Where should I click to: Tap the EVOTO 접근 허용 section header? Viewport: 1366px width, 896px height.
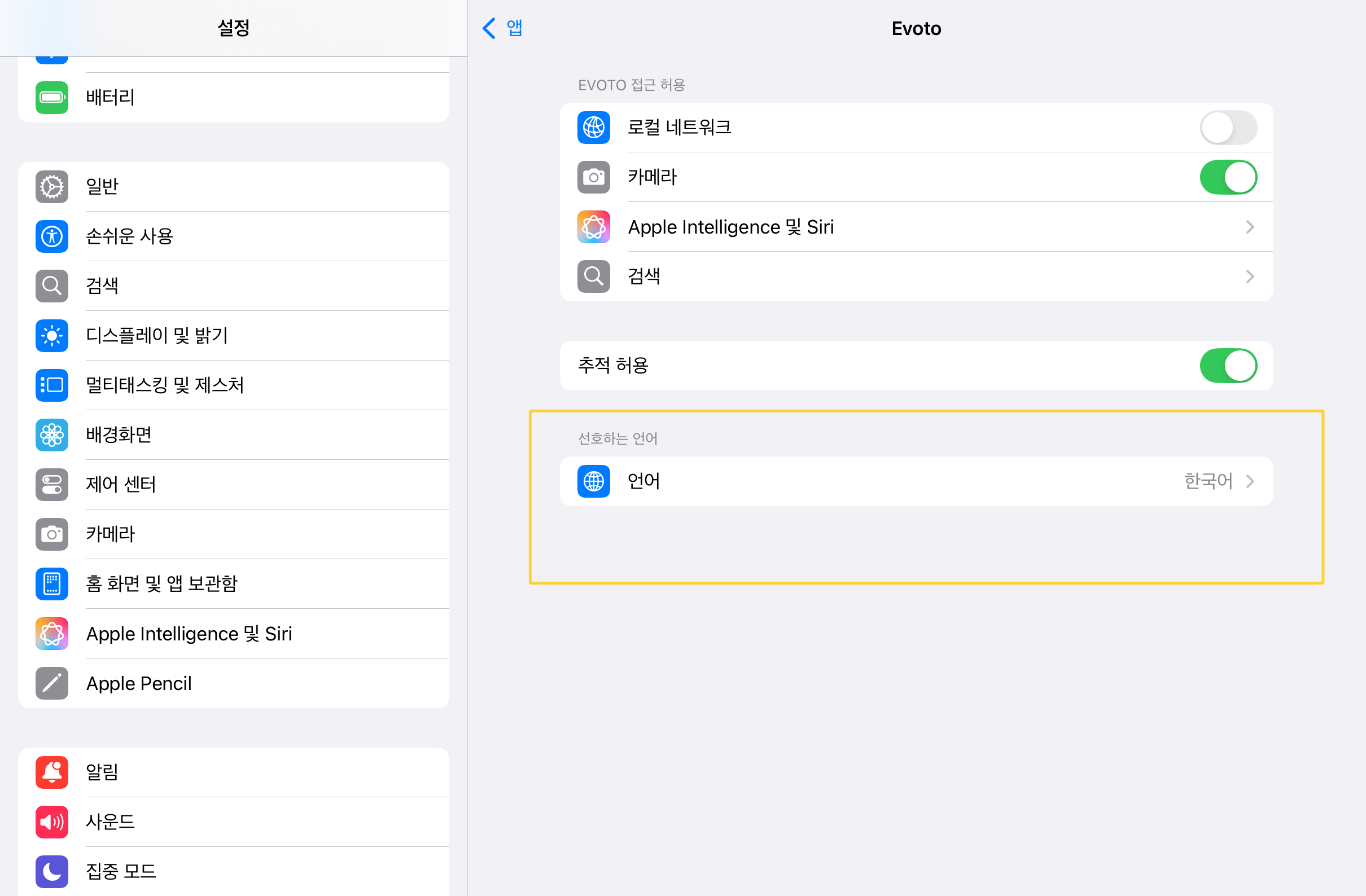pos(631,85)
